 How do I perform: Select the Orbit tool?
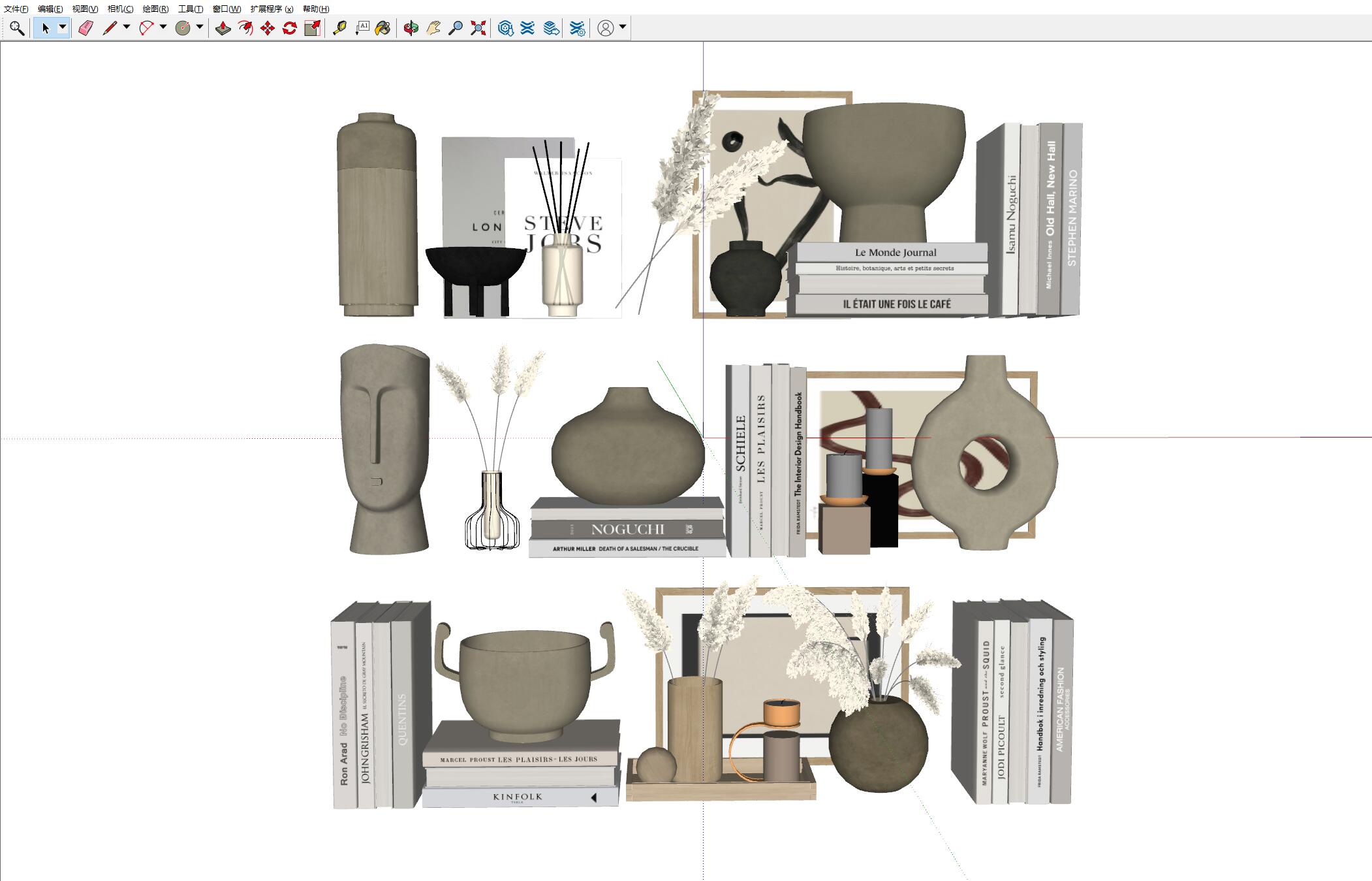411,28
